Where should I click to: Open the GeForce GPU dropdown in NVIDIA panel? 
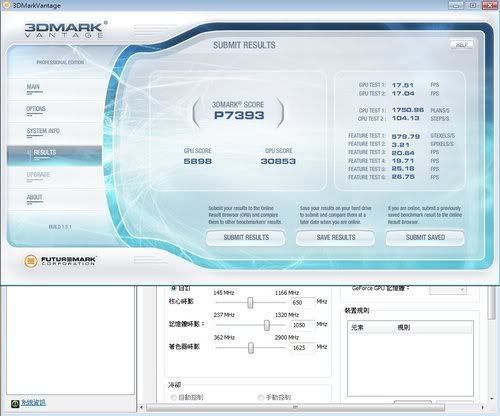click(x=448, y=290)
